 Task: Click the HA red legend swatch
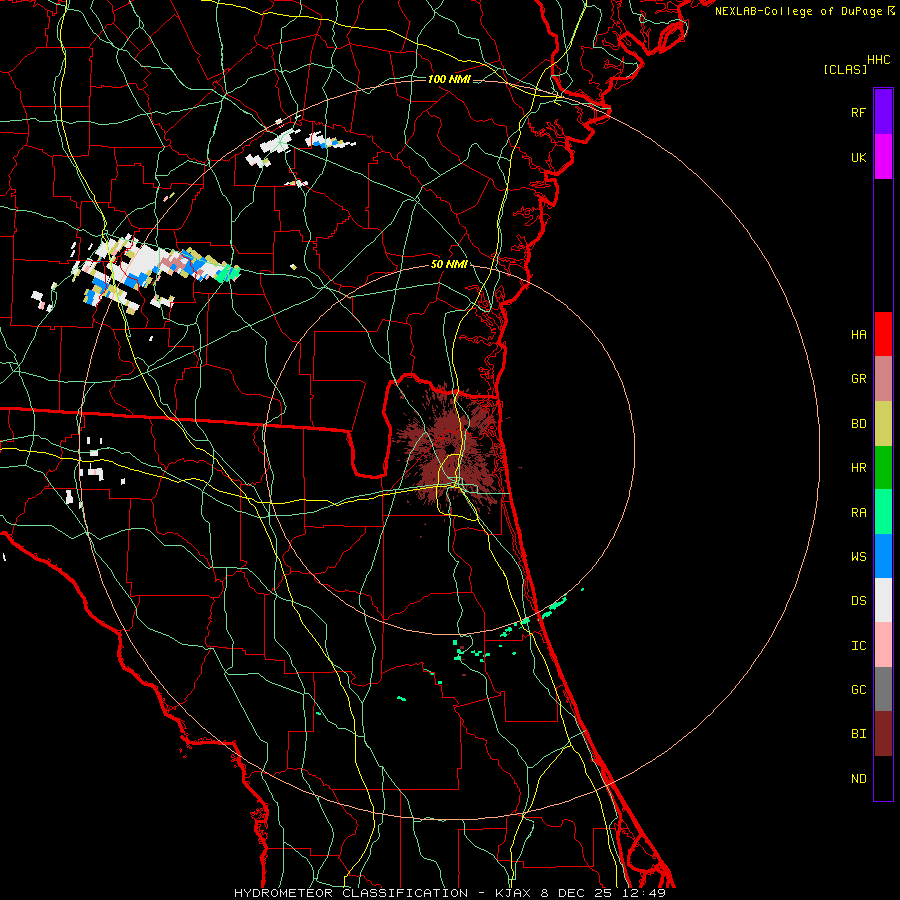883,334
